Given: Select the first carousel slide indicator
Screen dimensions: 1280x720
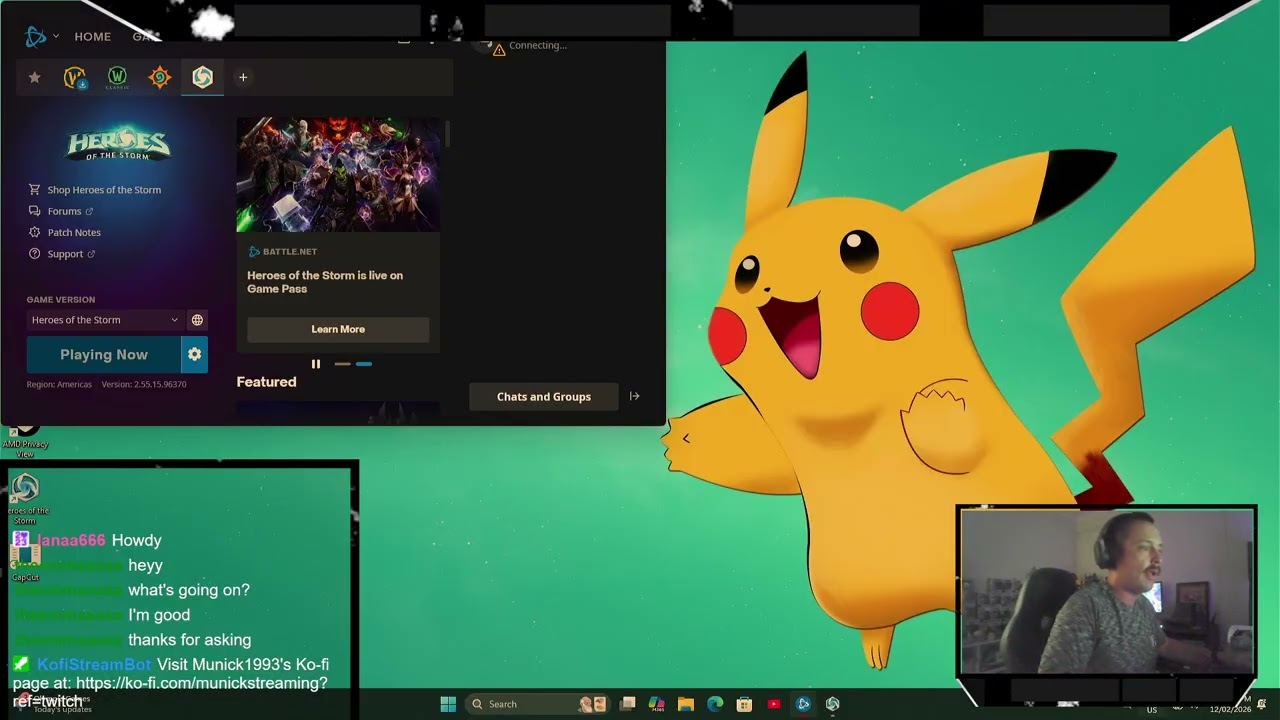Looking at the screenshot, I should tap(342, 364).
